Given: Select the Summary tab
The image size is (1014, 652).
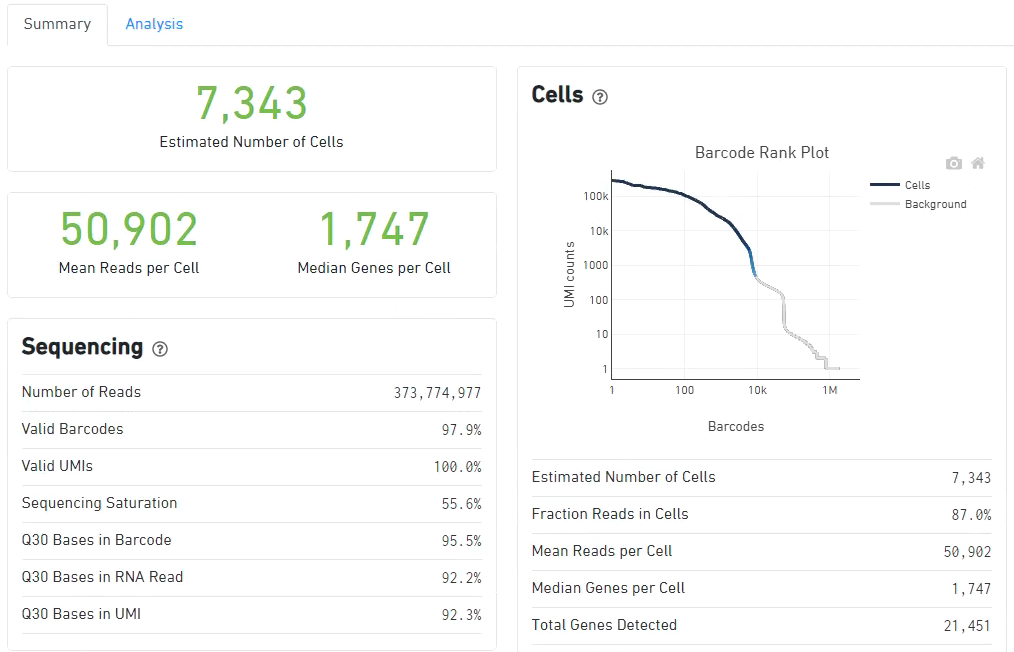Looking at the screenshot, I should pyautogui.click(x=57, y=24).
